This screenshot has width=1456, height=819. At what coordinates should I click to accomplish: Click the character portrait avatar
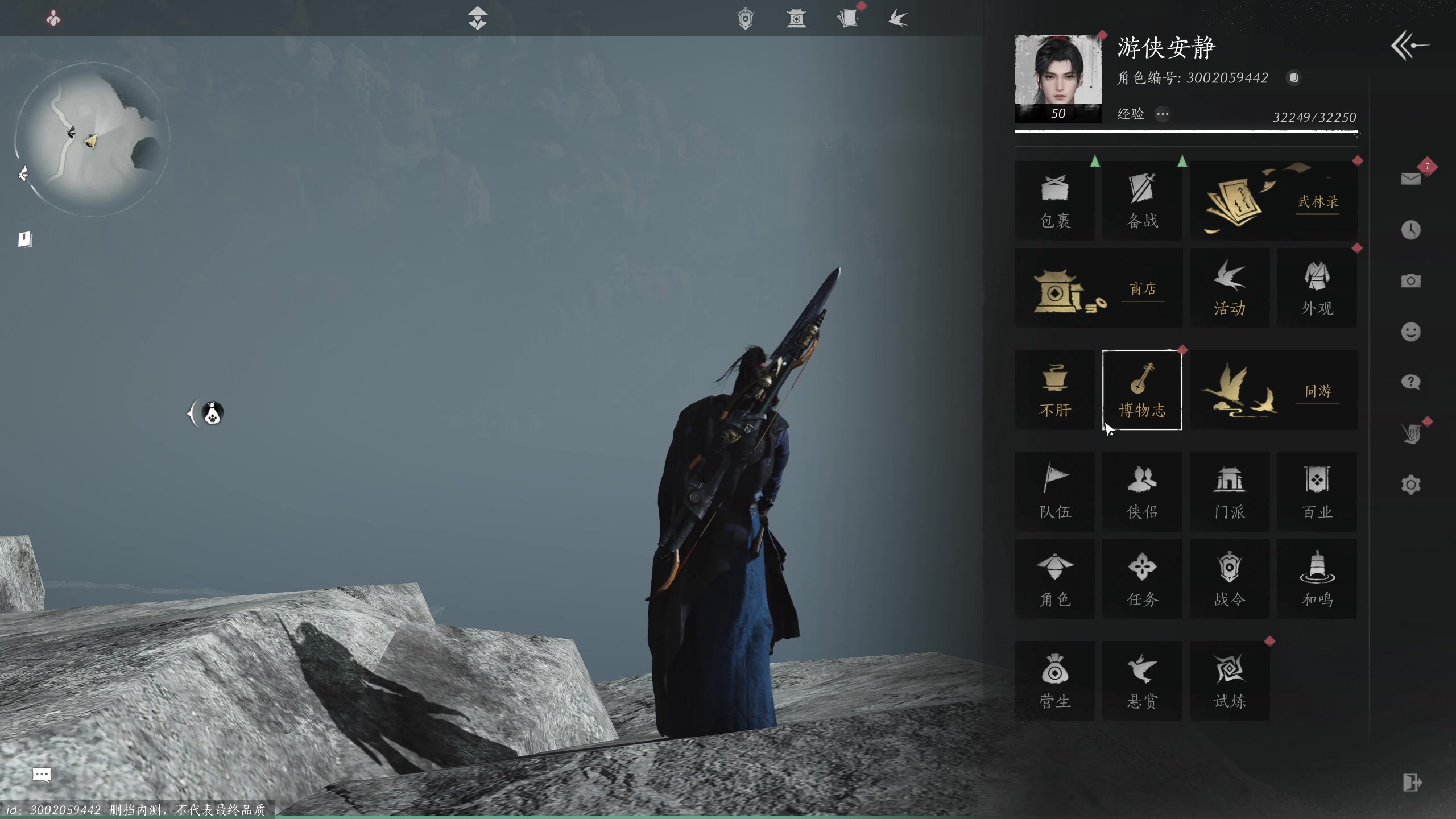click(x=1058, y=78)
